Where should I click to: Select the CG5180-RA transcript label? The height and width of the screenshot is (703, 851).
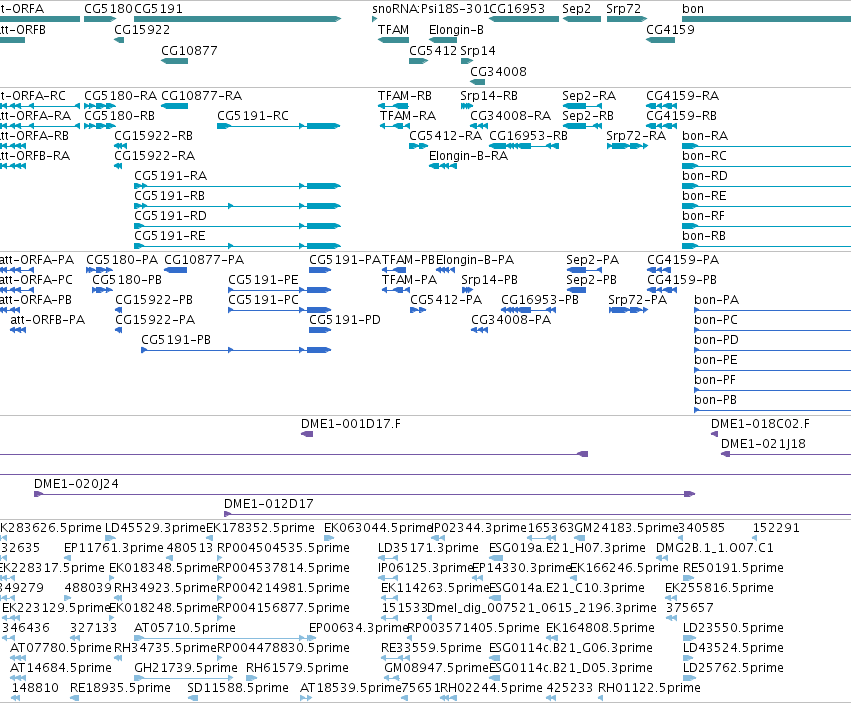[120, 96]
